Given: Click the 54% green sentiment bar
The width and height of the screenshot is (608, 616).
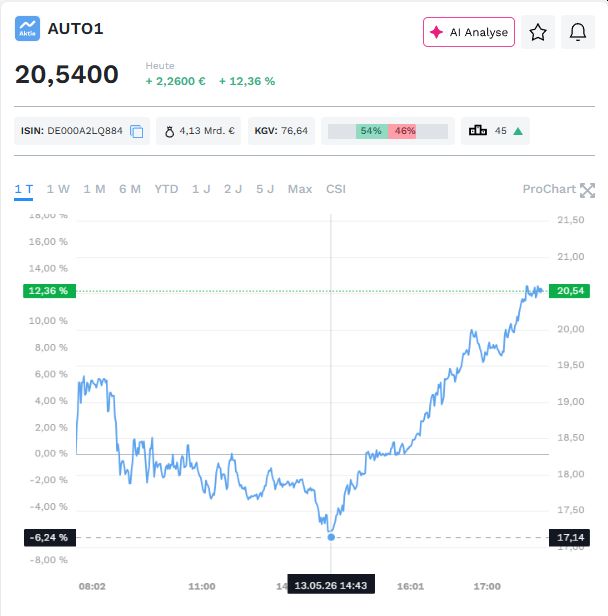Looking at the screenshot, I should click(x=372, y=131).
